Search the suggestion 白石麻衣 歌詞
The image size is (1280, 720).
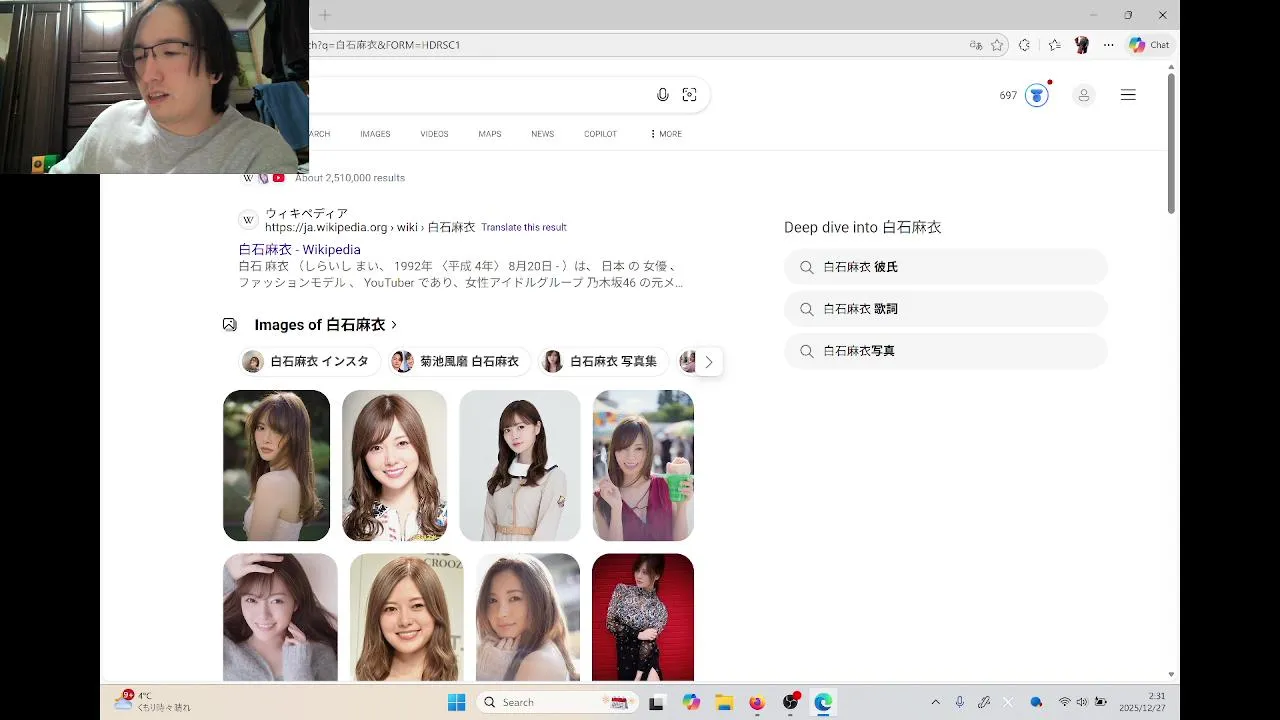pyautogui.click(x=945, y=309)
